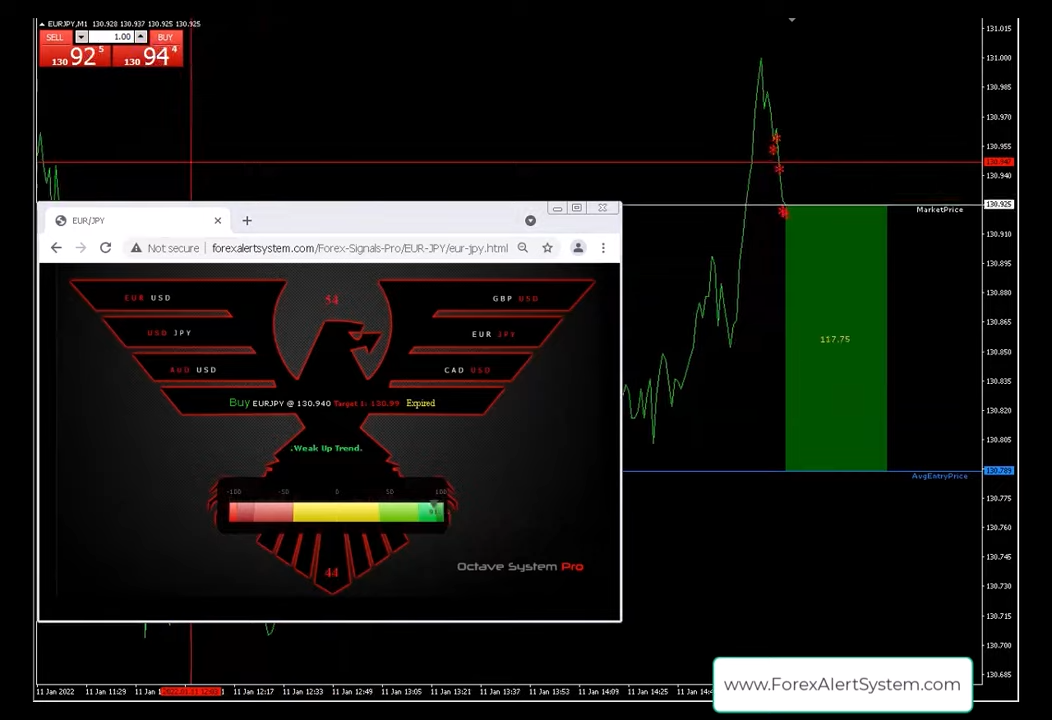Screen dimensions: 1052x720
Task: Click the buy price 130.94 tile
Action: (148, 56)
